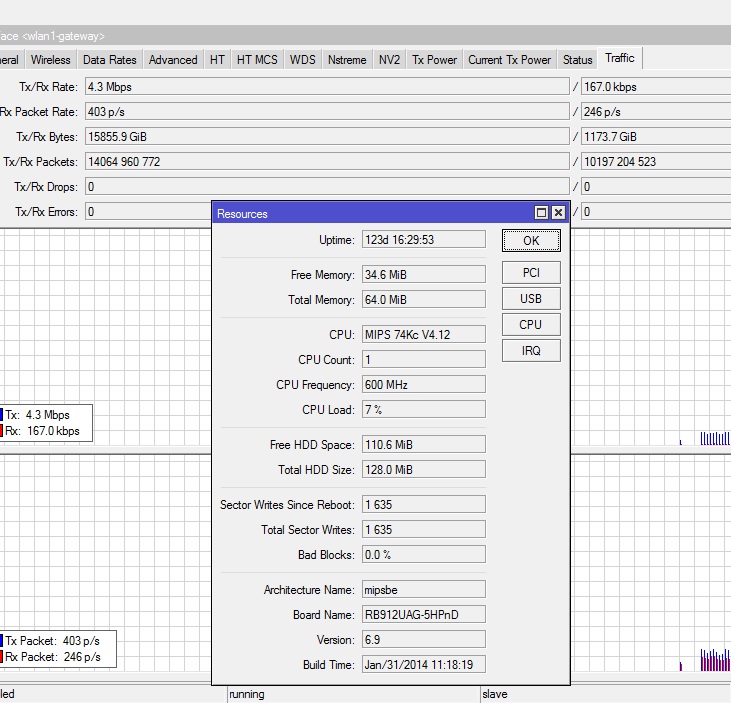Select the CPU Load field

(423, 410)
